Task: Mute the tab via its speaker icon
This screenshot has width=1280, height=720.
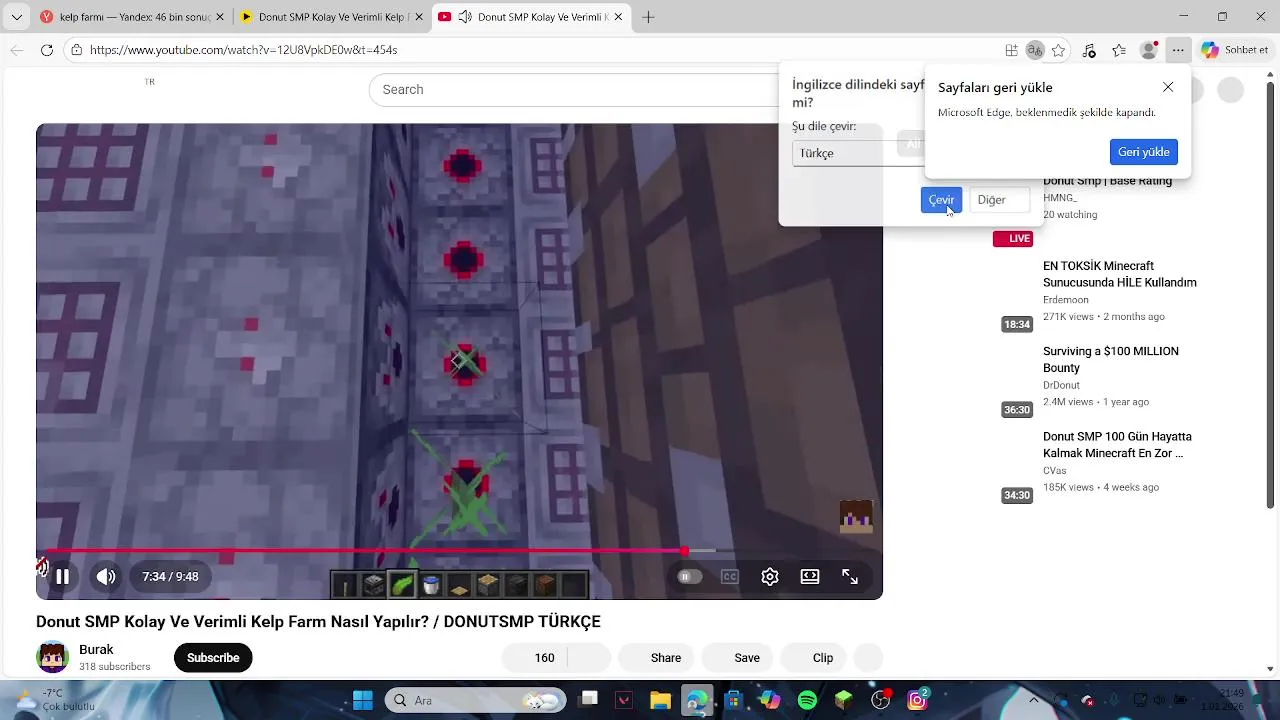Action: [x=465, y=17]
